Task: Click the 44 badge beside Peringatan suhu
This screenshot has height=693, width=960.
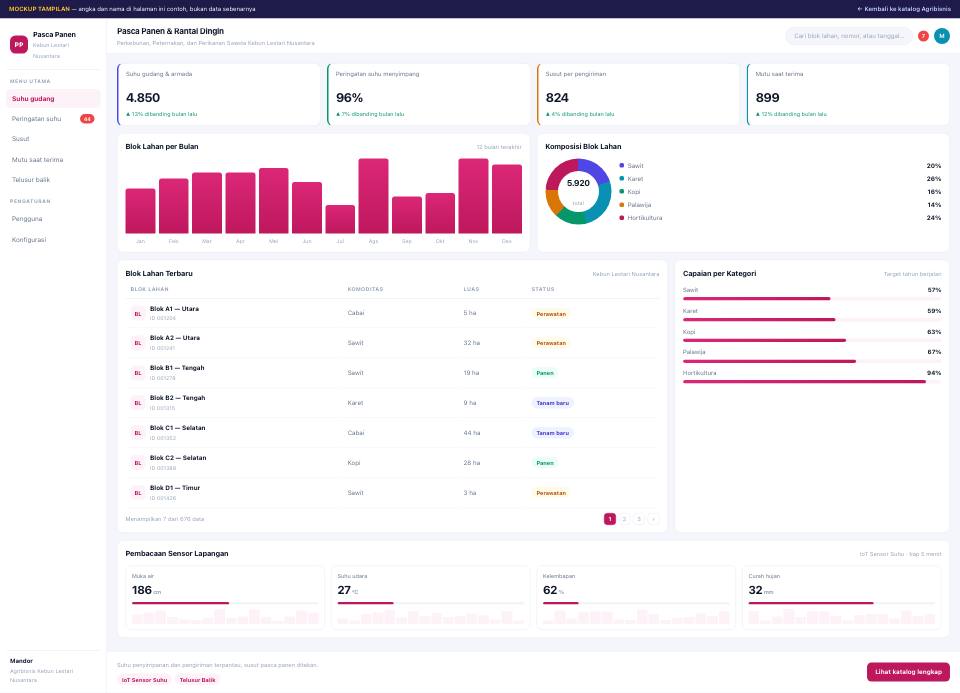Action: (87, 119)
